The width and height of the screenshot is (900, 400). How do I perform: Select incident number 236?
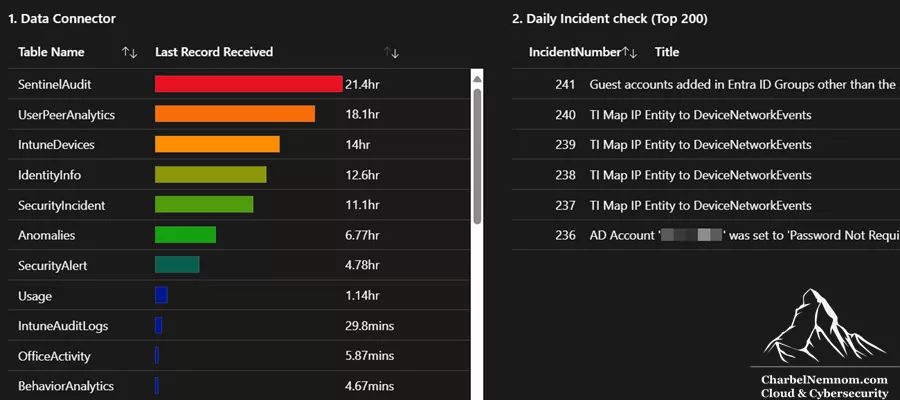click(x=565, y=235)
